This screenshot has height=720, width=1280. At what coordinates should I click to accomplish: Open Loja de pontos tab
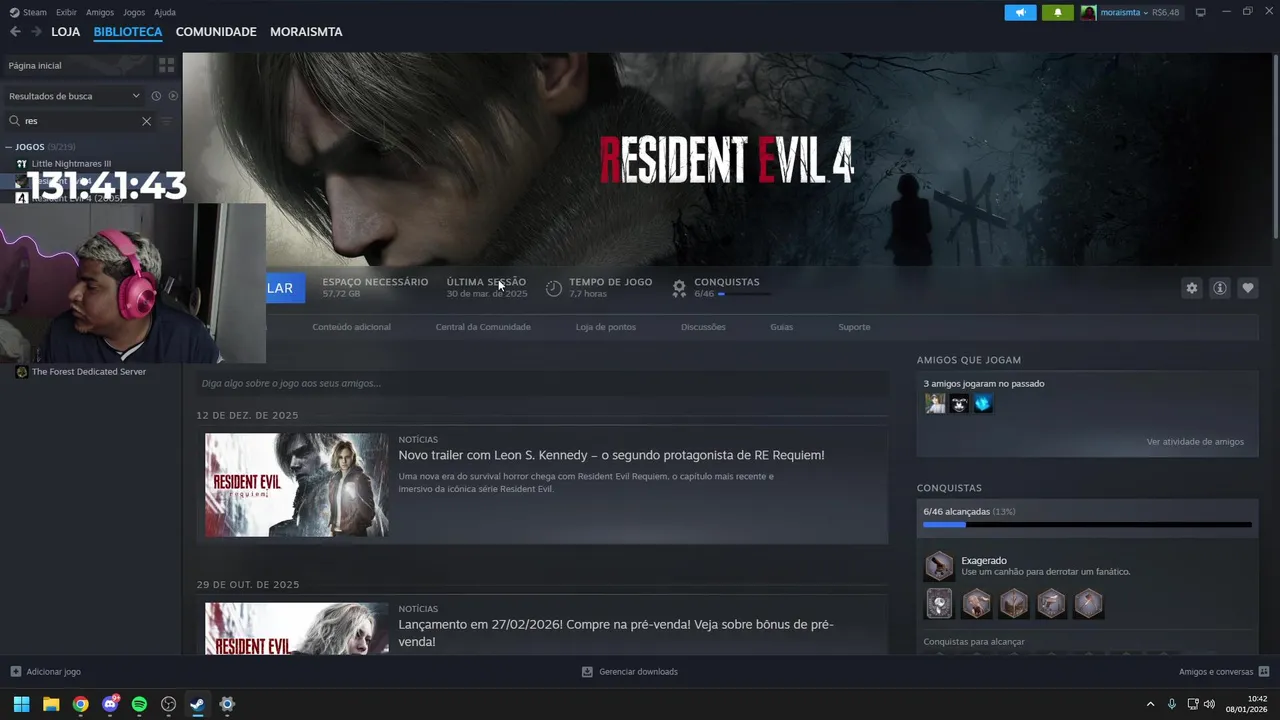tap(606, 327)
